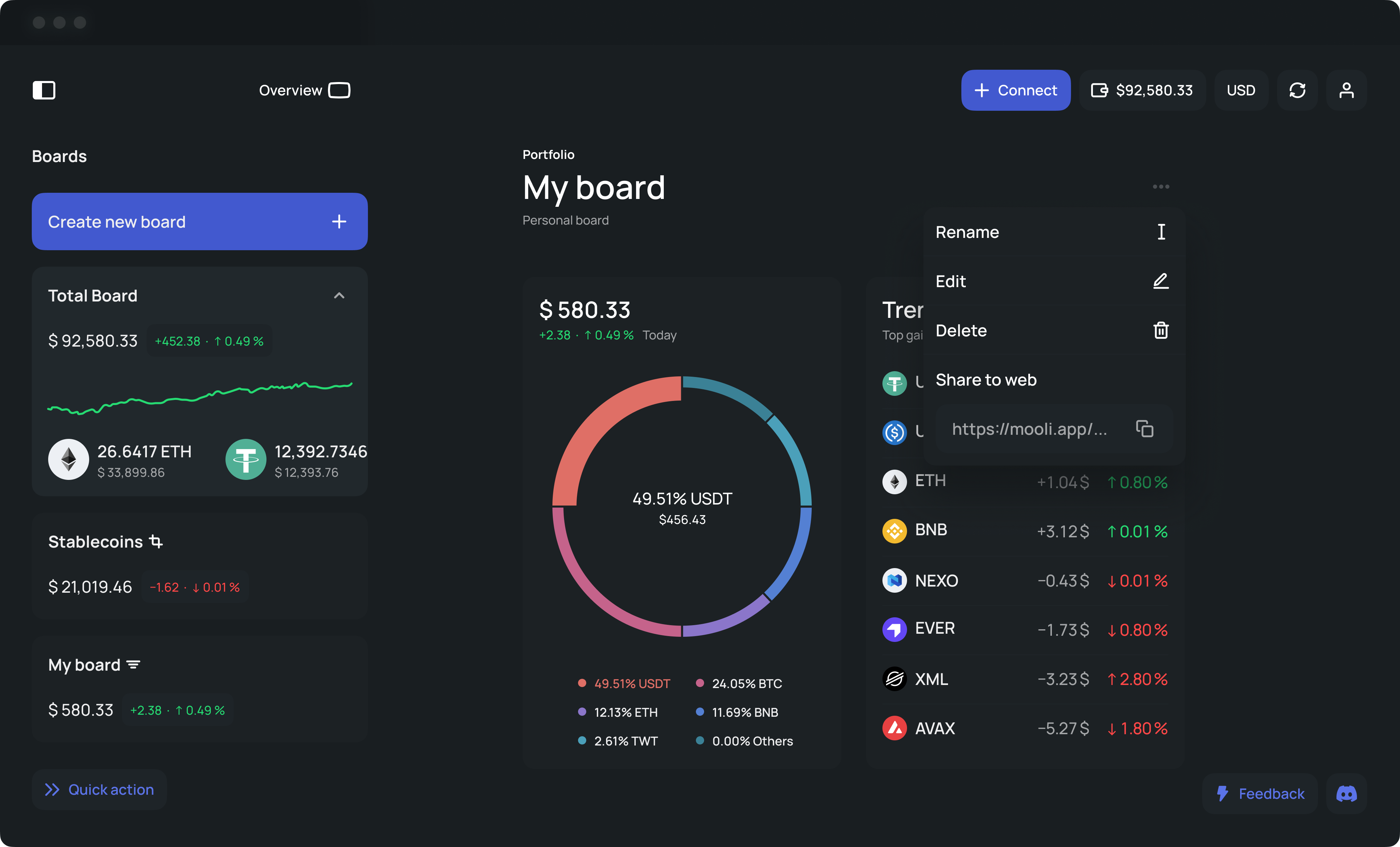Click the Ethereum coin icon in Total Board
The image size is (1400, 847).
pos(68,459)
